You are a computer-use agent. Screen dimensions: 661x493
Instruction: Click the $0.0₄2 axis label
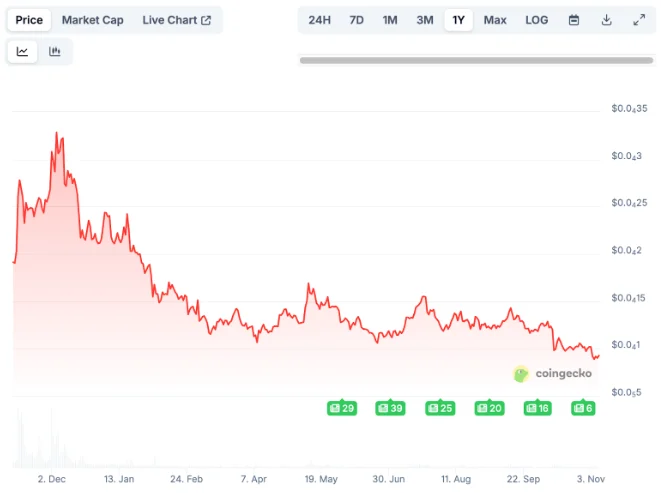627,251
